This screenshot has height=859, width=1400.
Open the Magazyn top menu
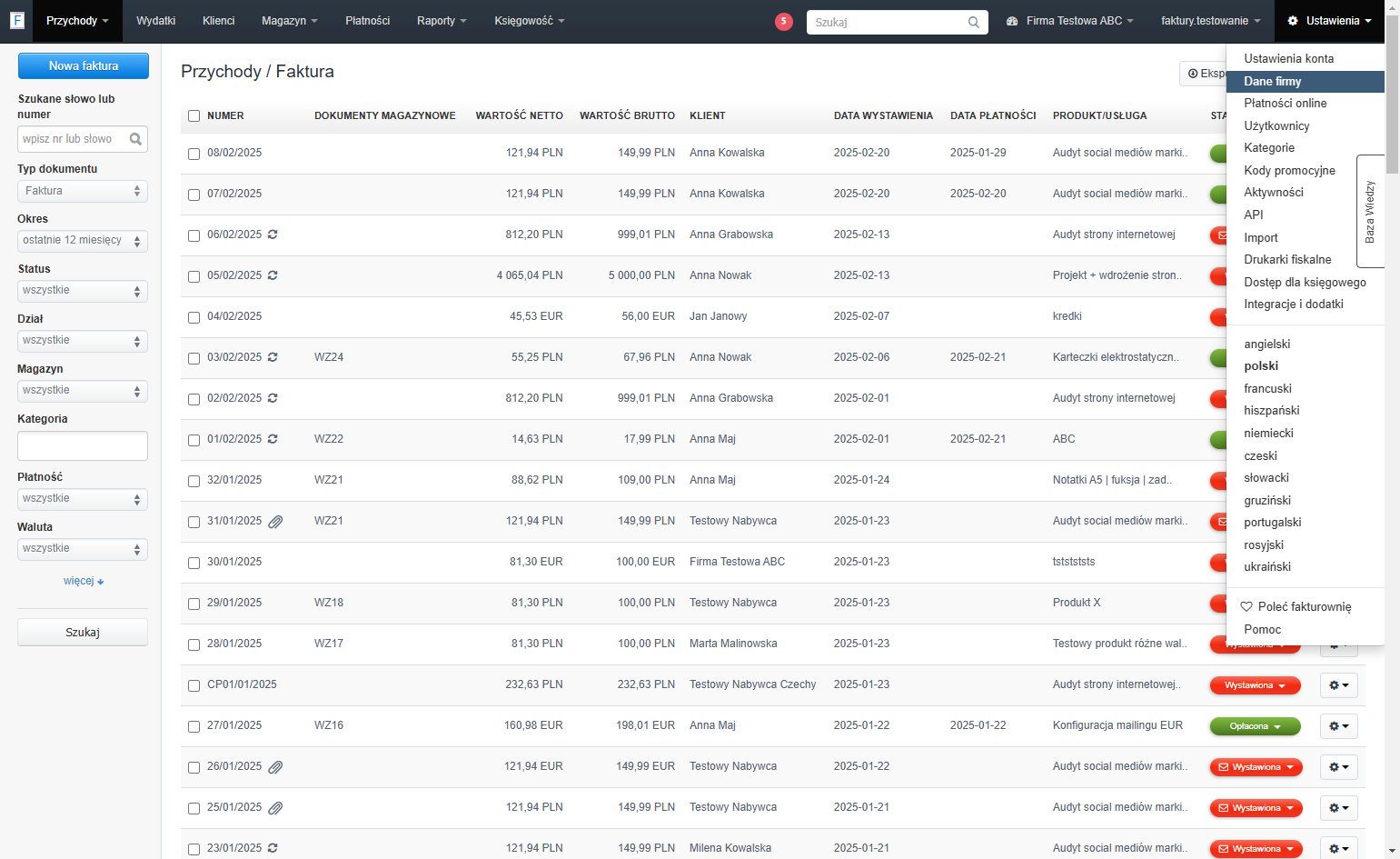coord(290,21)
